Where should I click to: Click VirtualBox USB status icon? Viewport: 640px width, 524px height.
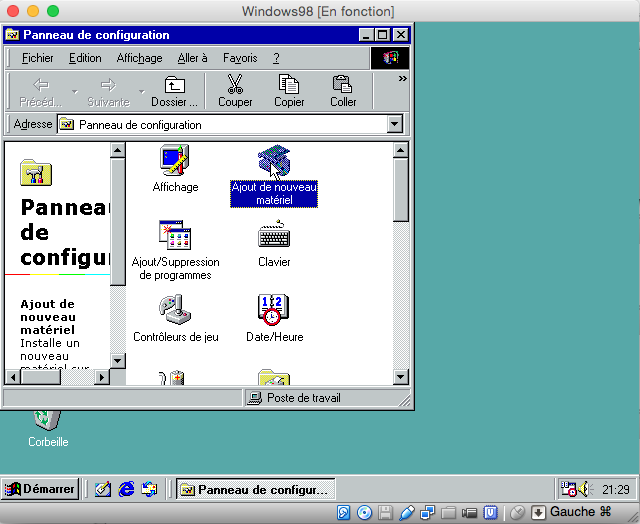pos(407,513)
